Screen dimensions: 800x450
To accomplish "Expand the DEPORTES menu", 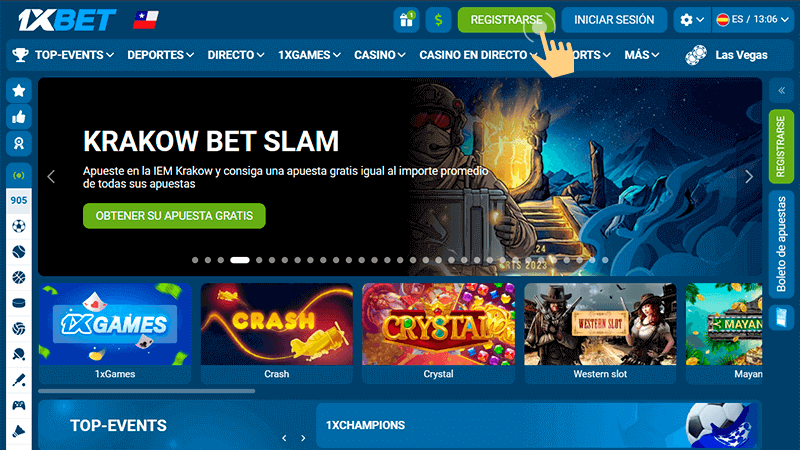I will click(x=160, y=55).
